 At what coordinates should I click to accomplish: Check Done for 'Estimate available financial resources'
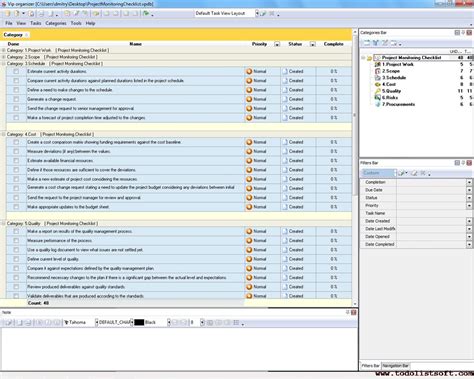click(x=16, y=161)
